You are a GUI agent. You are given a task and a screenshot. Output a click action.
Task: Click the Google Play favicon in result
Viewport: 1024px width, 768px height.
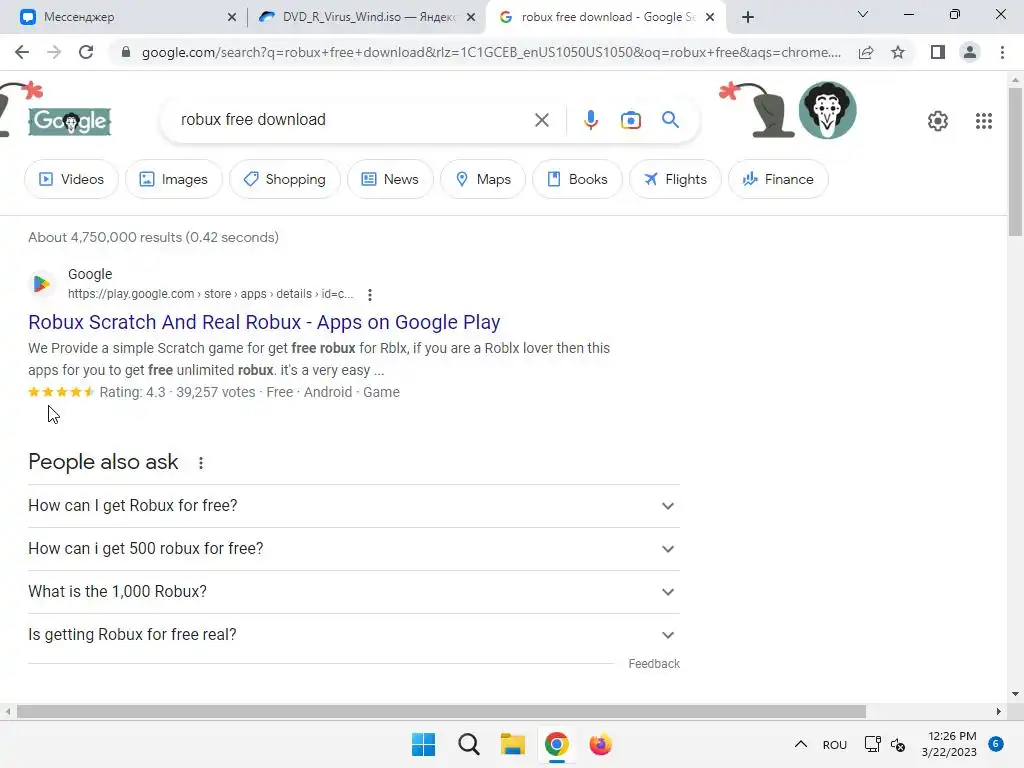pyautogui.click(x=41, y=283)
